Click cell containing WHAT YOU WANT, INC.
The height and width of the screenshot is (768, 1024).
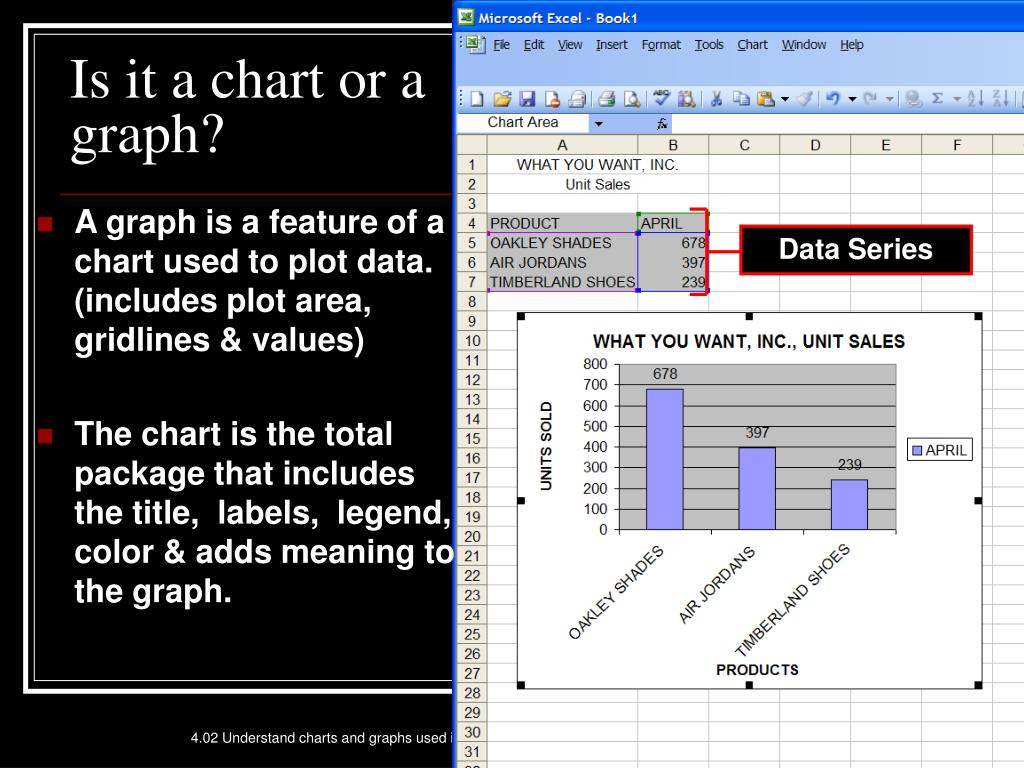pos(598,165)
